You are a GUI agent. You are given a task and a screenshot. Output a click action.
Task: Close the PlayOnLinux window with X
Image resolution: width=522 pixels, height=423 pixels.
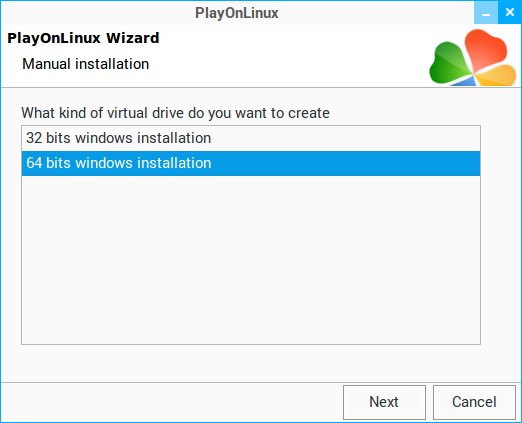point(510,13)
